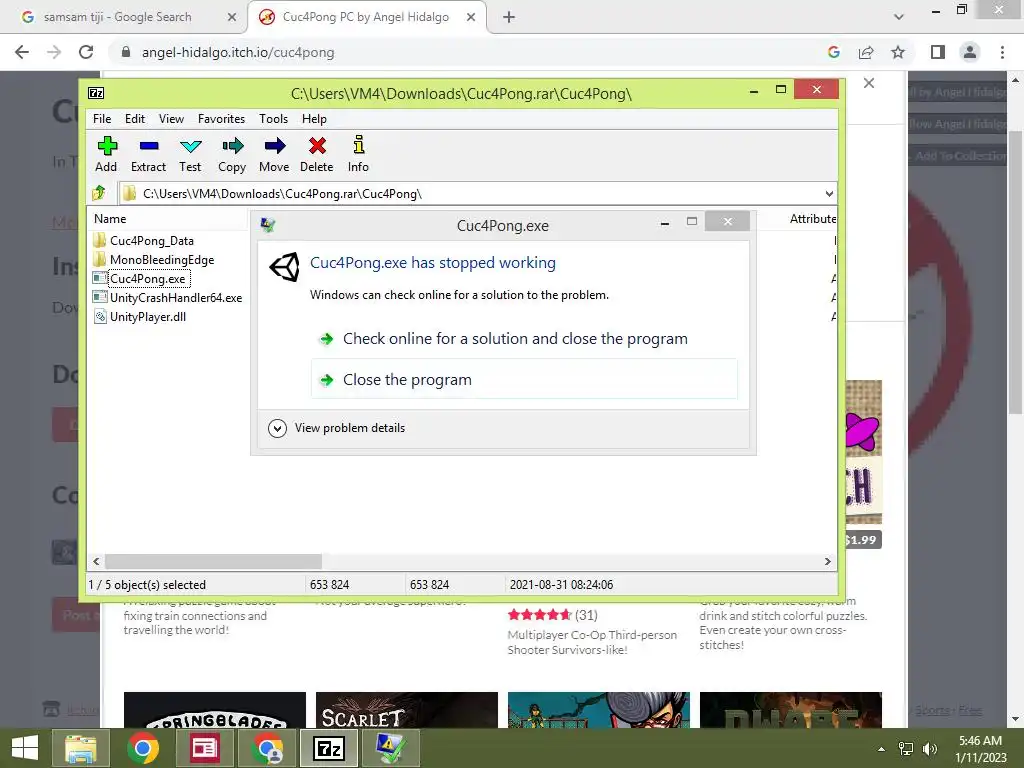Close the itch.io popup with the X
The height and width of the screenshot is (768, 1024).
[869, 83]
